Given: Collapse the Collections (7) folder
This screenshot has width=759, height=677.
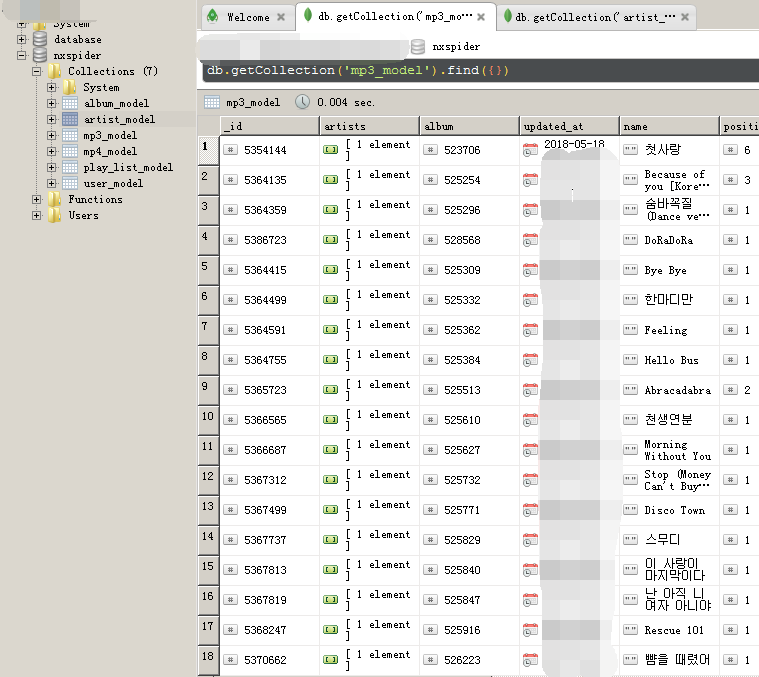Looking at the screenshot, I should pos(36,71).
